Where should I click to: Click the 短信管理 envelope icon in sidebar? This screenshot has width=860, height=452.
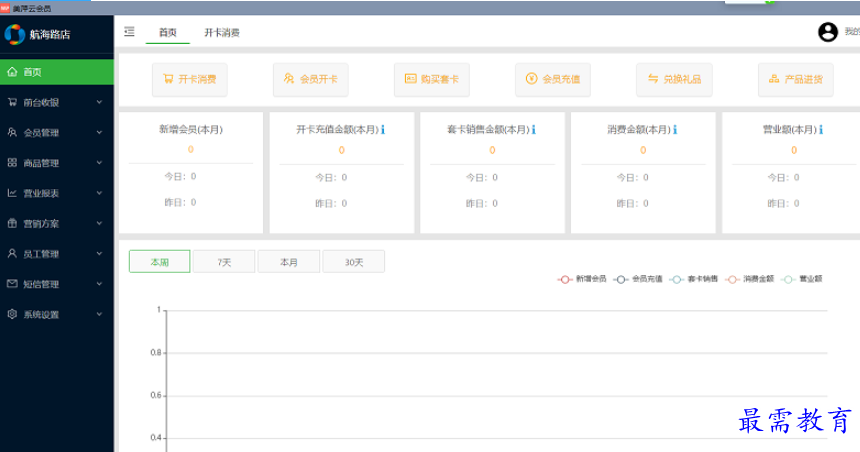[x=12, y=284]
